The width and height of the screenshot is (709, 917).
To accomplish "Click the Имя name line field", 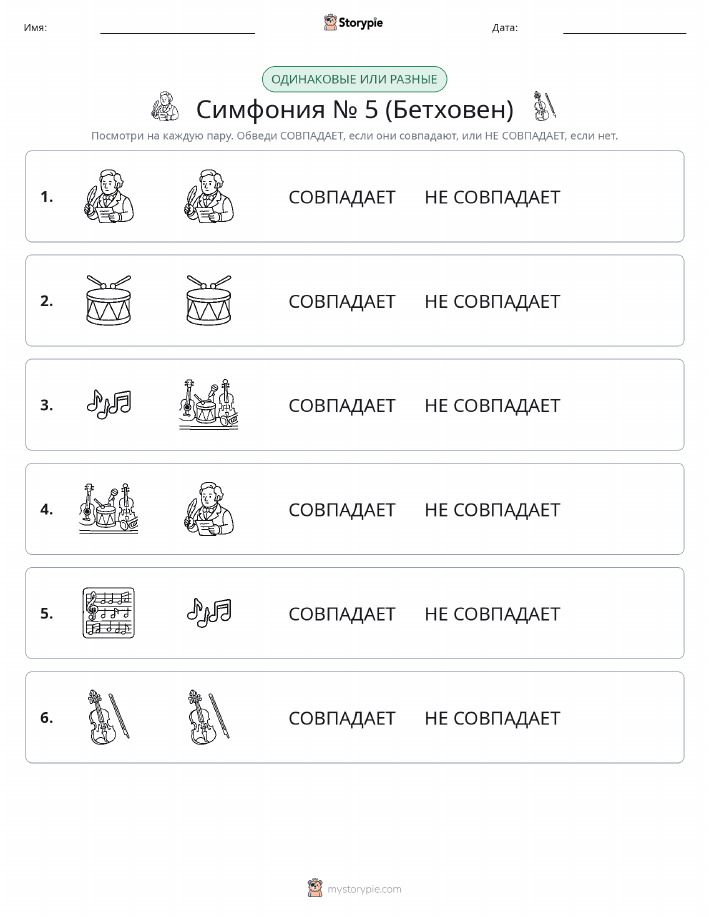I will pos(177,27).
